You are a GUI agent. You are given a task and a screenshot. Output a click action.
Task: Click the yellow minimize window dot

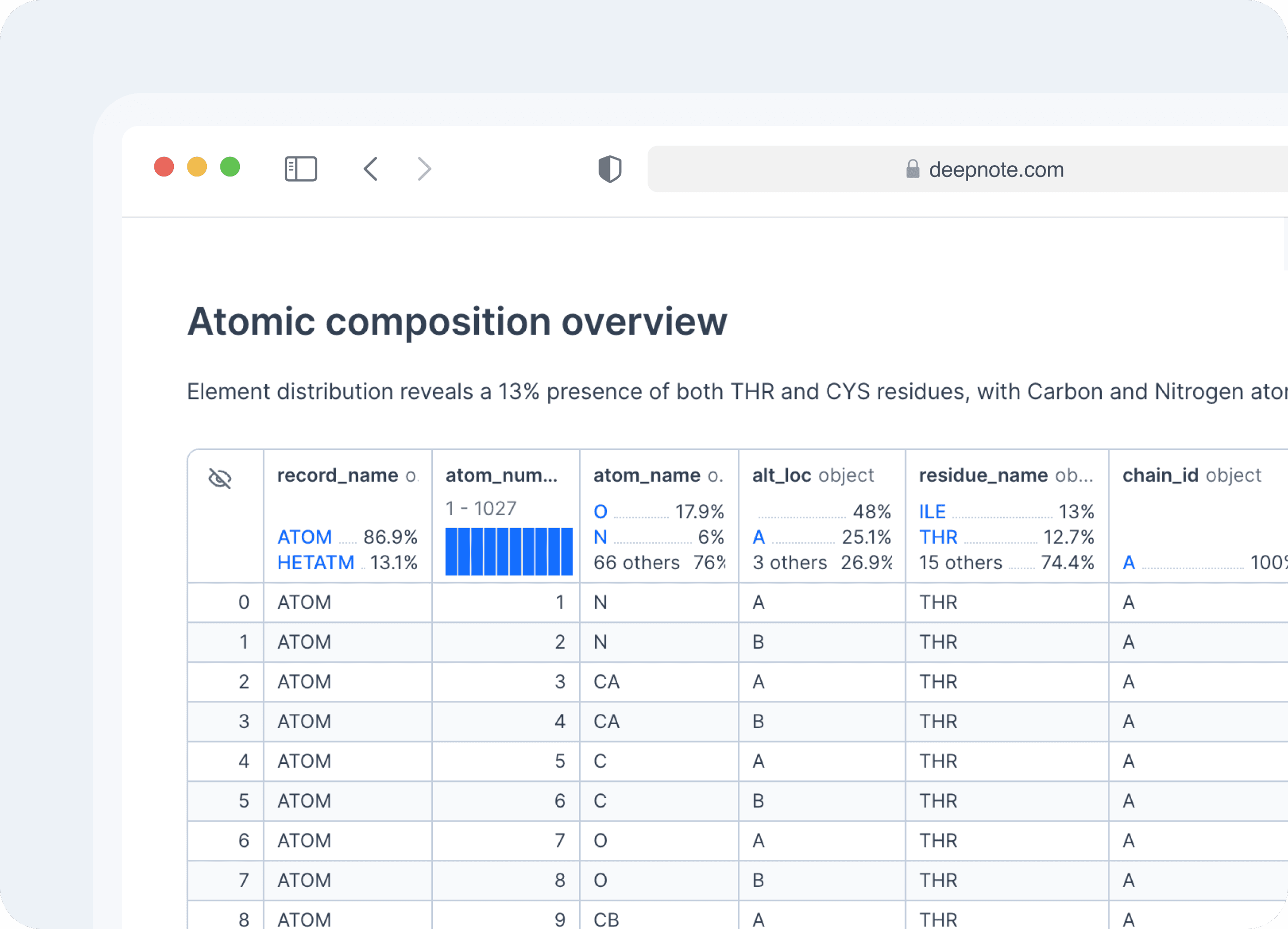pyautogui.click(x=197, y=167)
